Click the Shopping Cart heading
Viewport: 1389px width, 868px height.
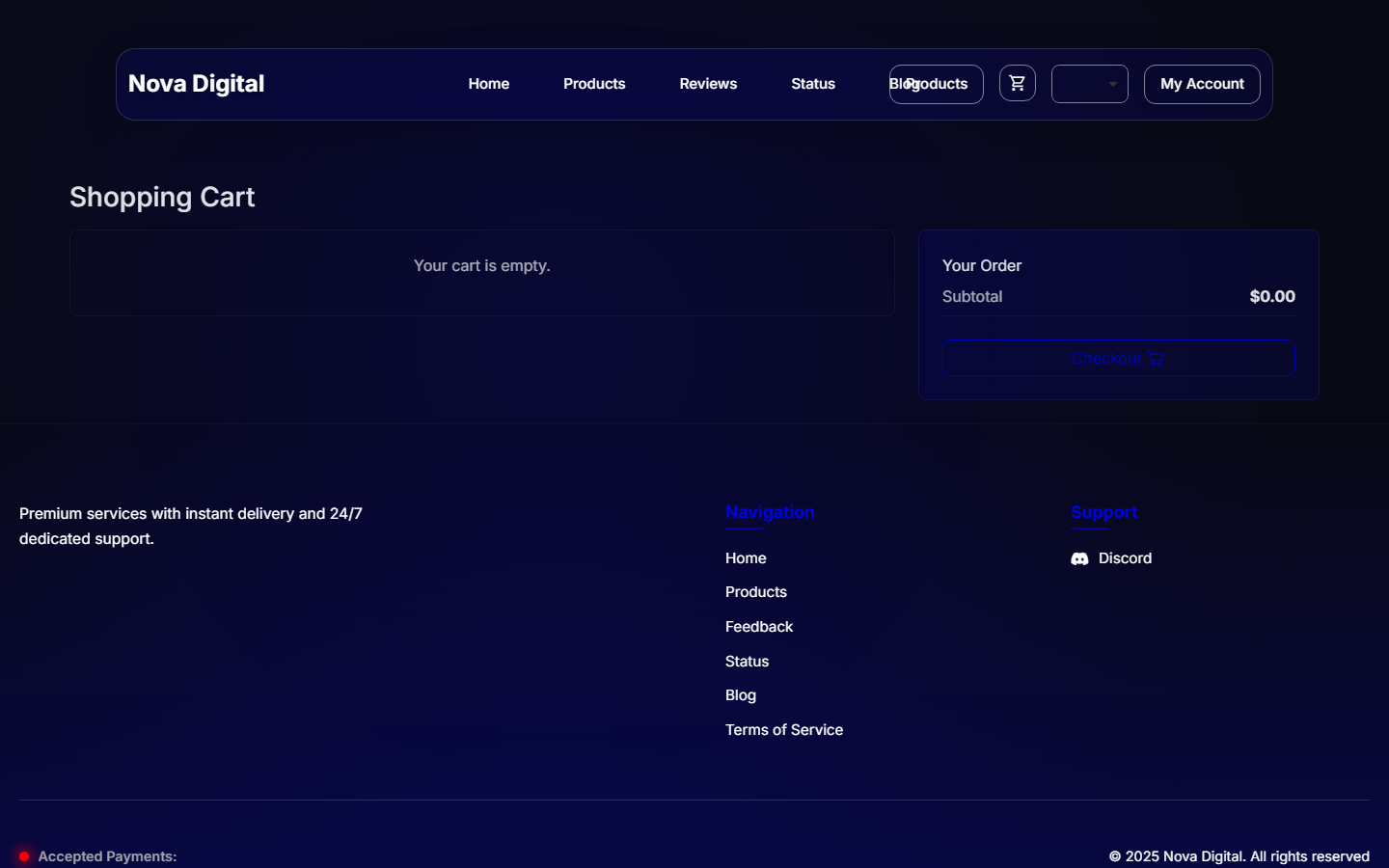(x=162, y=197)
